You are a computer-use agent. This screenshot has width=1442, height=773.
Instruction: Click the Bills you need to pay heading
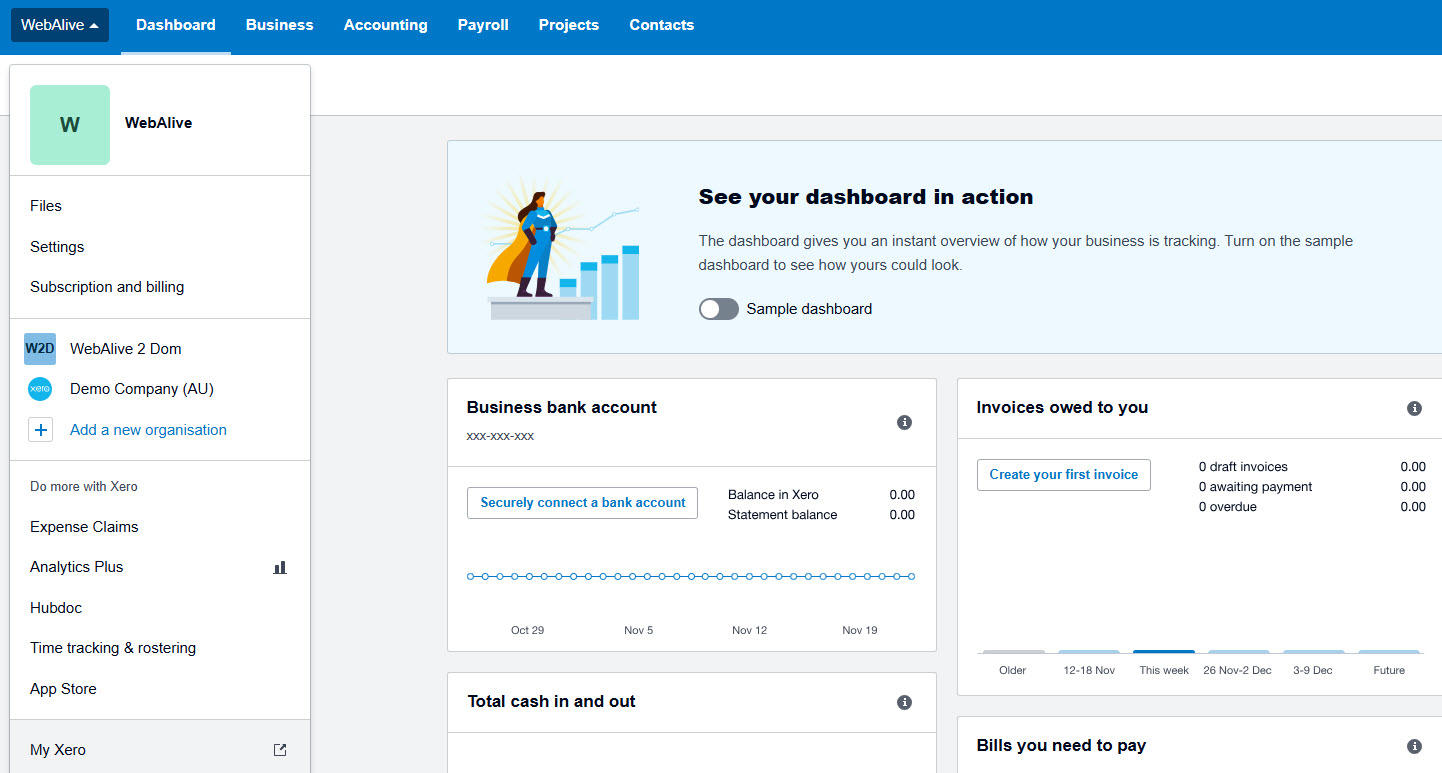pos(1061,745)
